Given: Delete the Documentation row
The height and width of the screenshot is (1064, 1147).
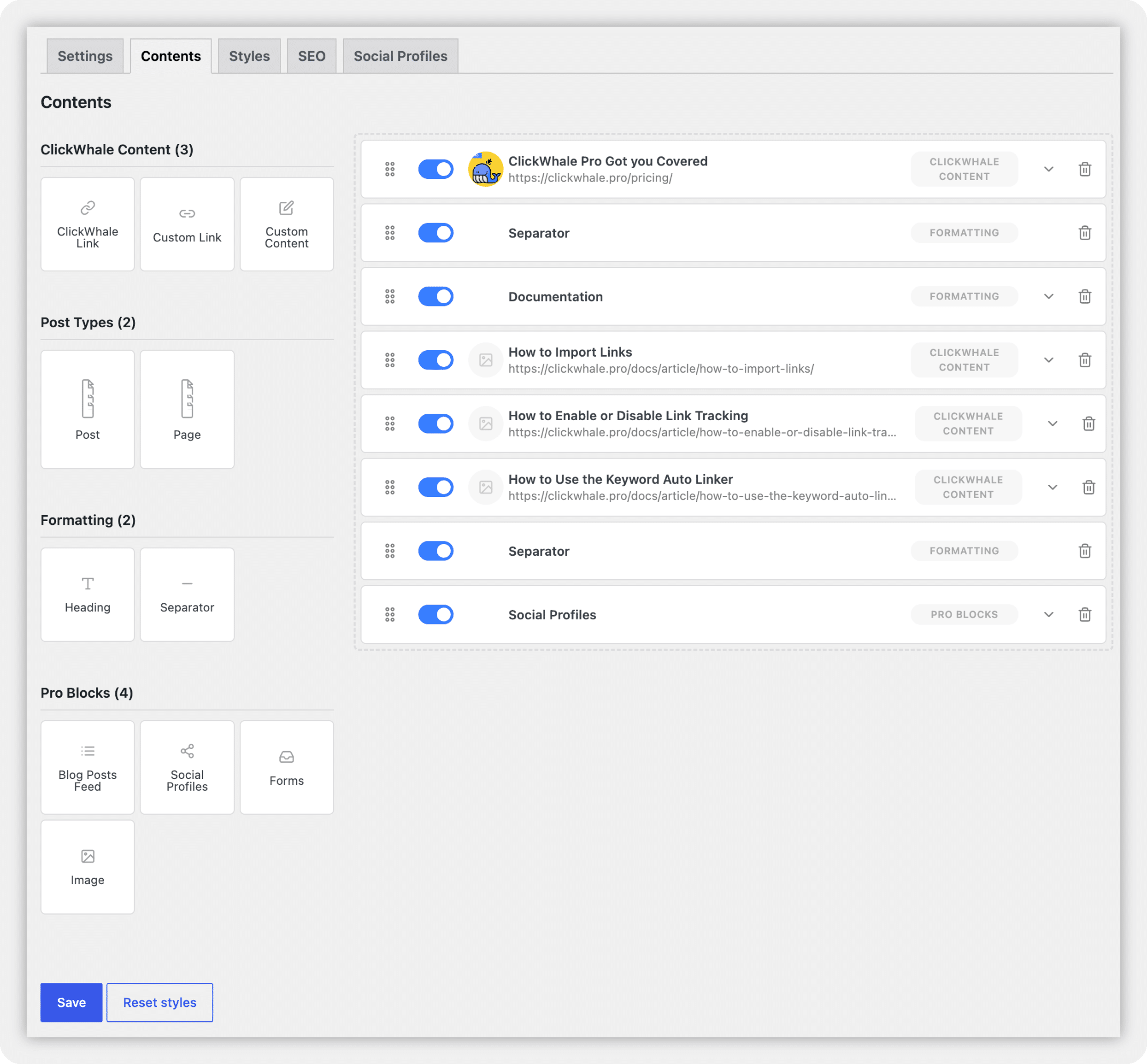Looking at the screenshot, I should coord(1085,296).
